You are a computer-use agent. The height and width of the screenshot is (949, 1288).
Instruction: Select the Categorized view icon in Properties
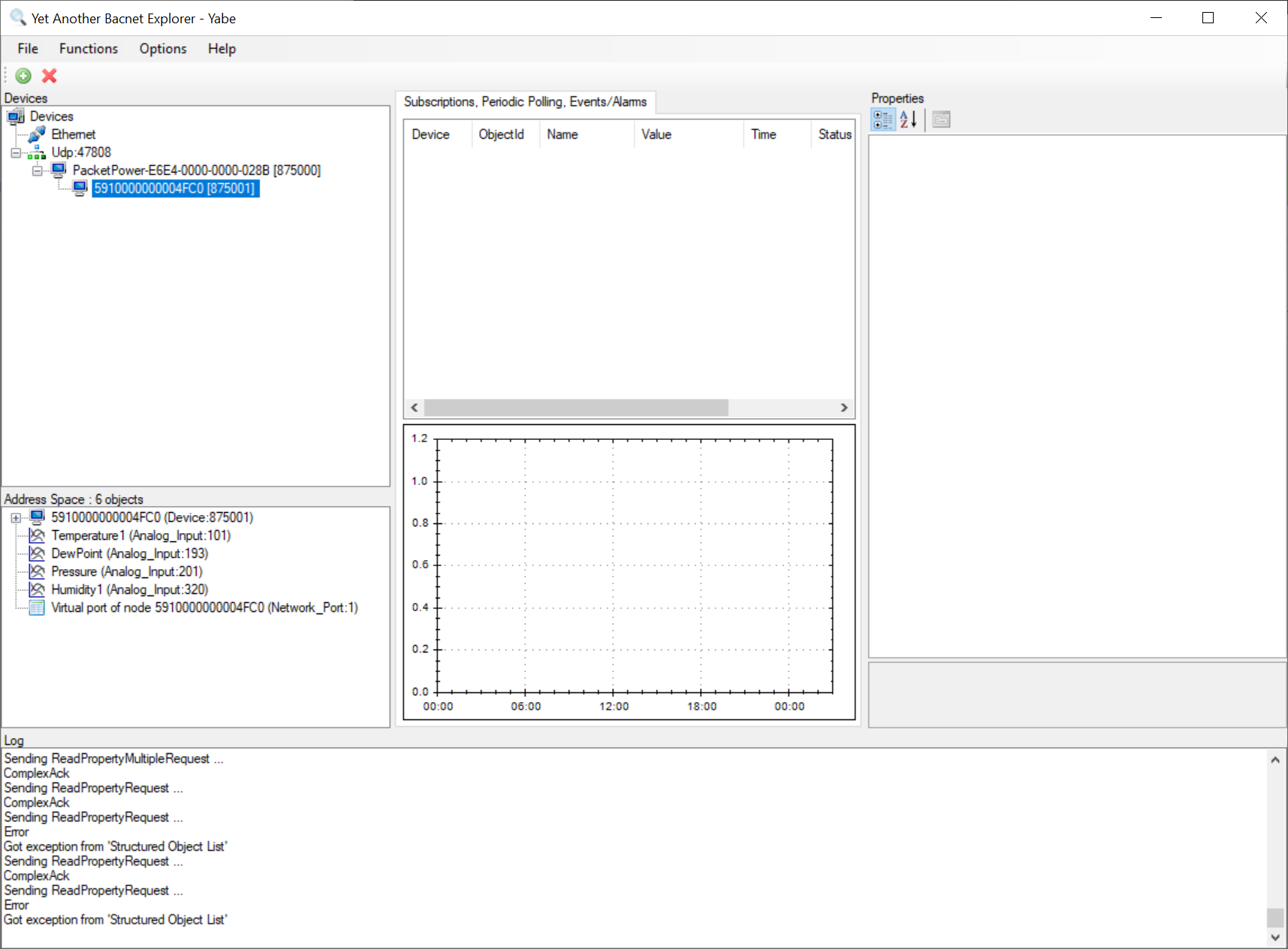[x=882, y=119]
